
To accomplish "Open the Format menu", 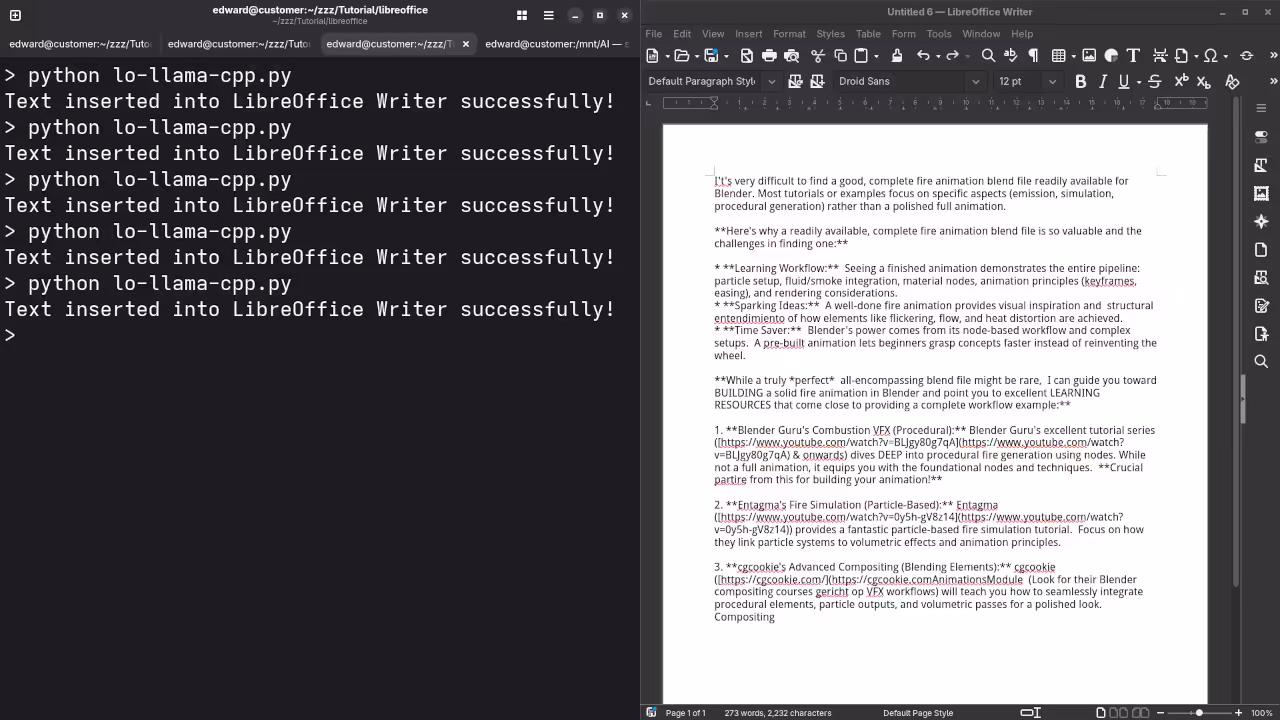I will point(789,33).
